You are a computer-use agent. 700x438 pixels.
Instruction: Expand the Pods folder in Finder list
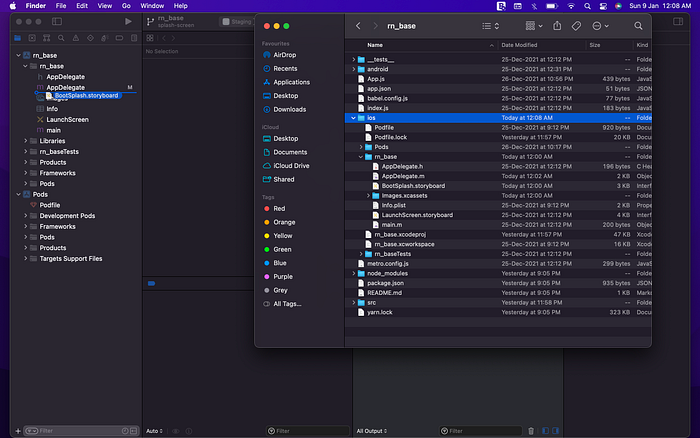[361, 147]
